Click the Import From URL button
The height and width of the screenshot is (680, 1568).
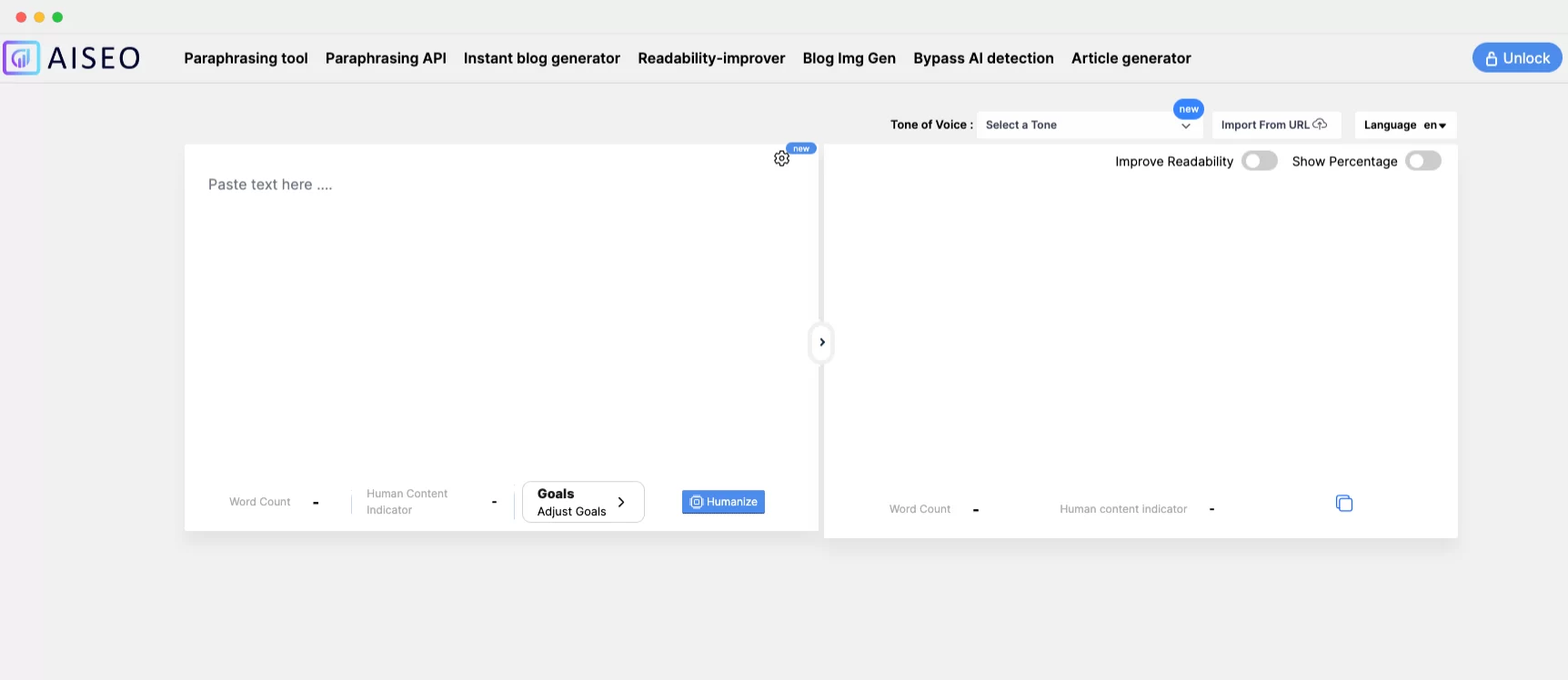click(x=1276, y=125)
